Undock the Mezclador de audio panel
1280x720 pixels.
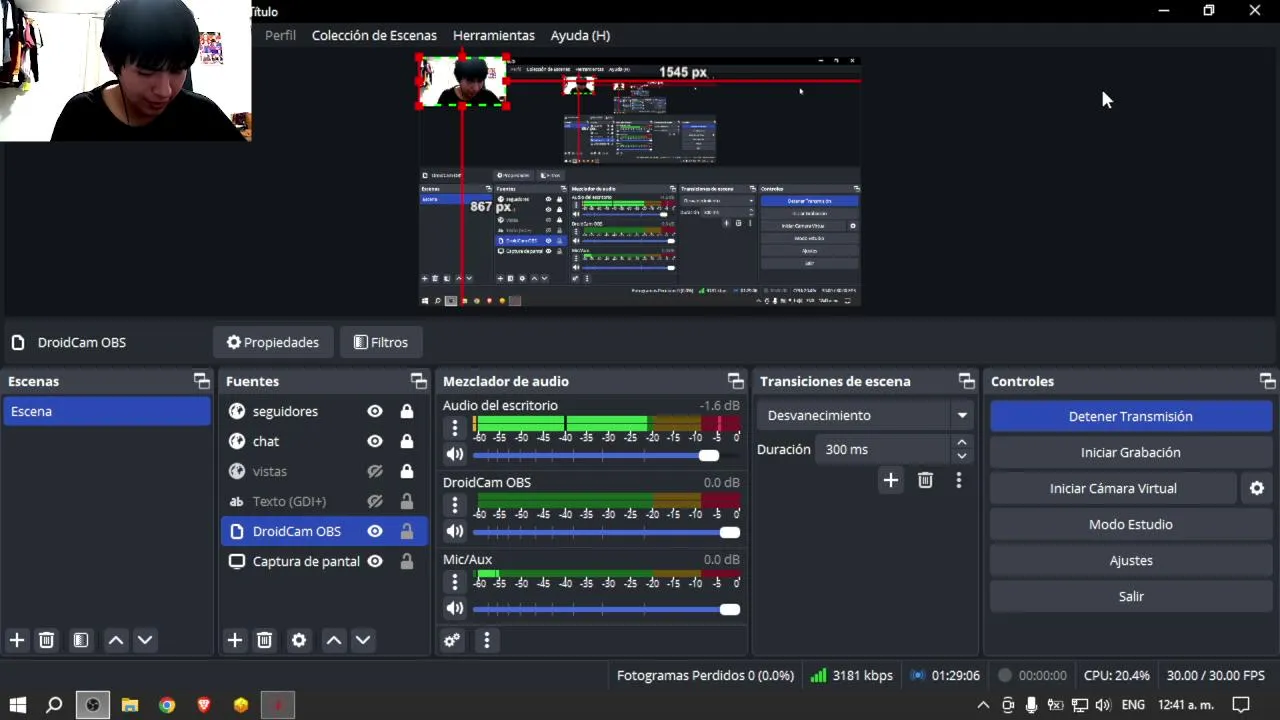tap(736, 381)
